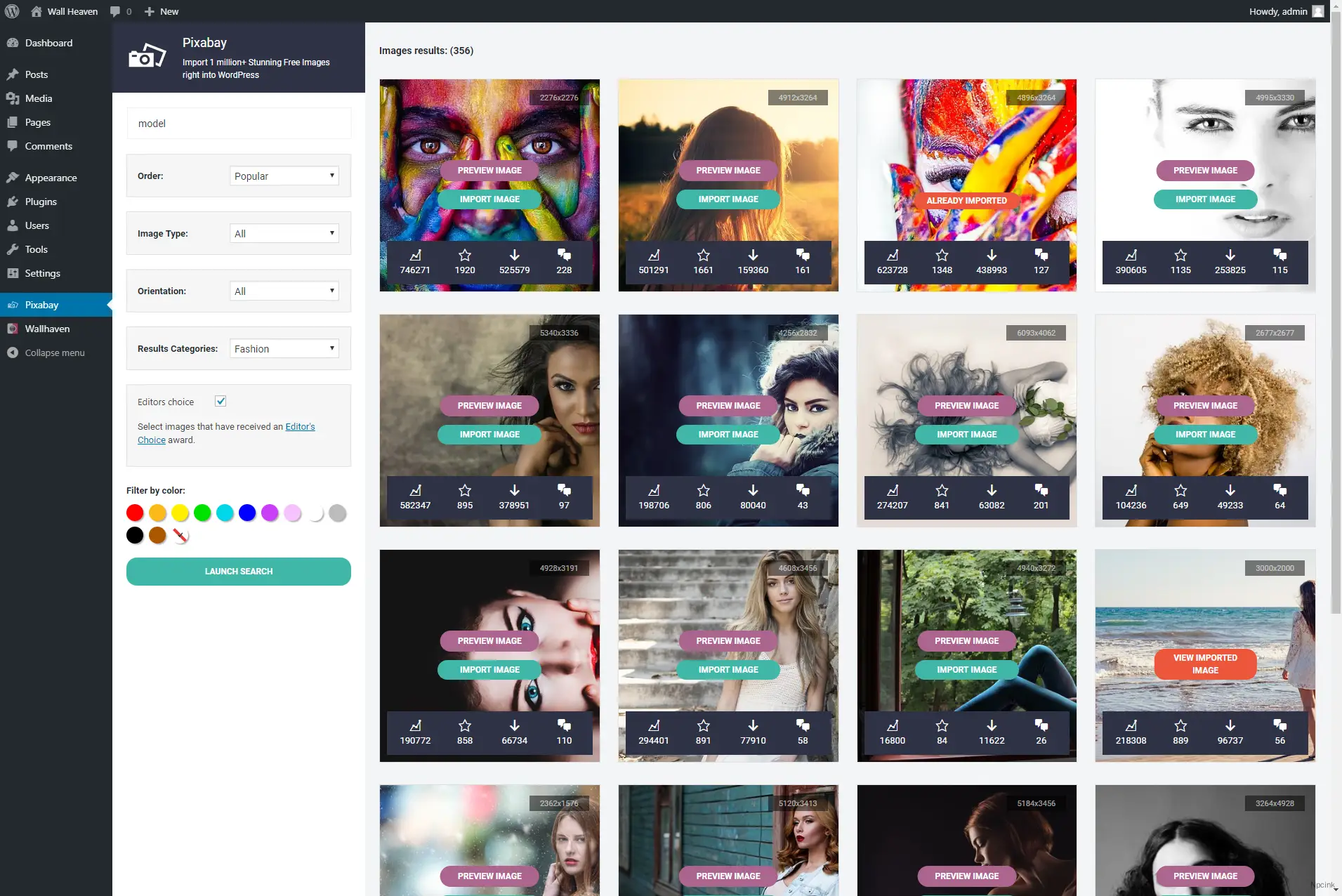1342x896 pixels.
Task: Pick the yellow color filter swatch
Action: (x=180, y=513)
